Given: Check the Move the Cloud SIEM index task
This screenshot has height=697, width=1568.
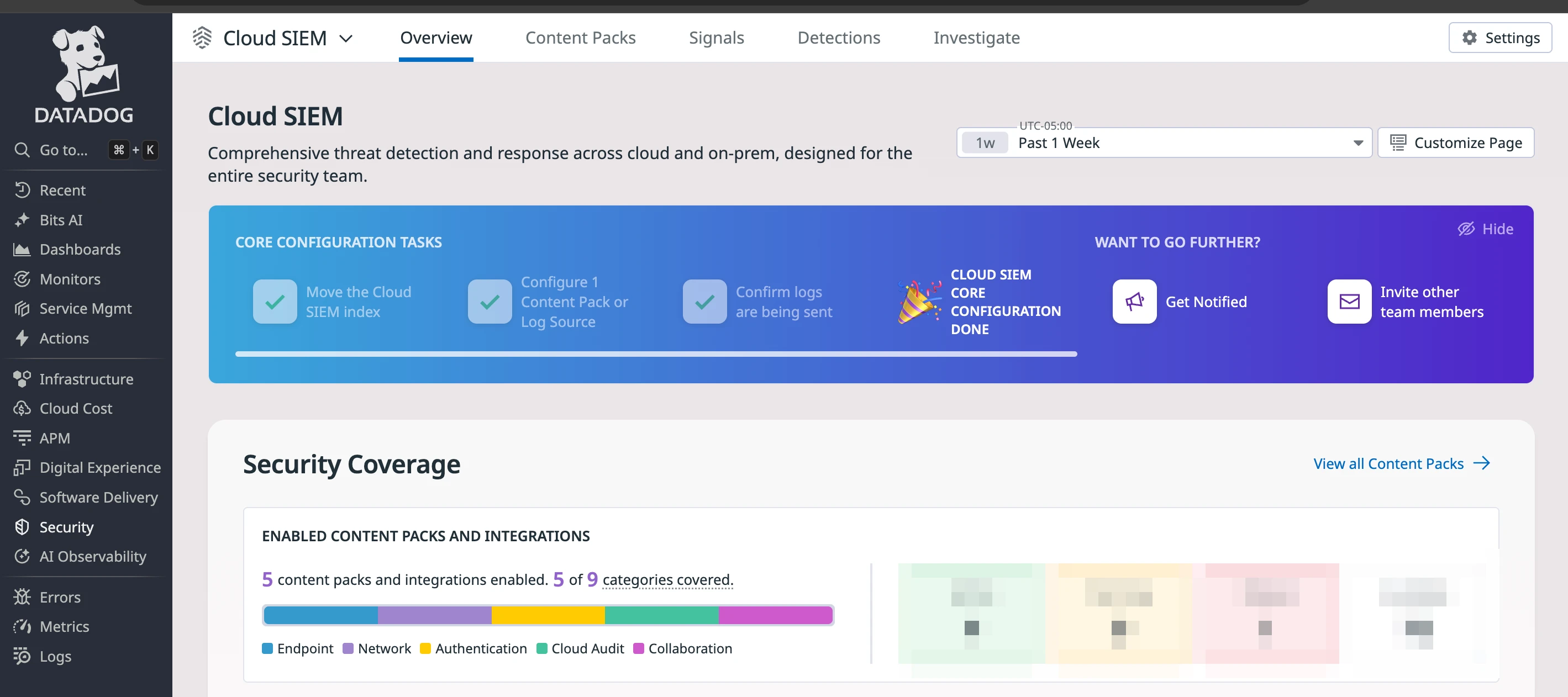Looking at the screenshot, I should coord(275,300).
